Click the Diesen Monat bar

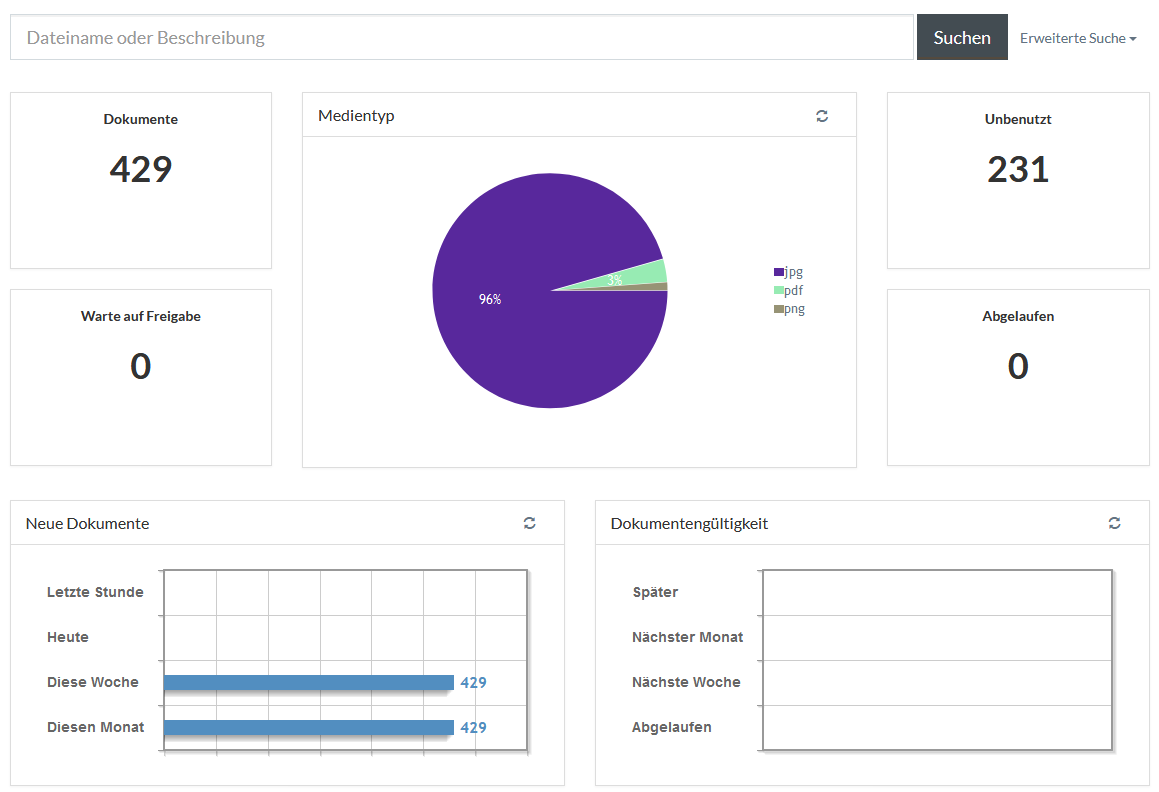click(309, 728)
